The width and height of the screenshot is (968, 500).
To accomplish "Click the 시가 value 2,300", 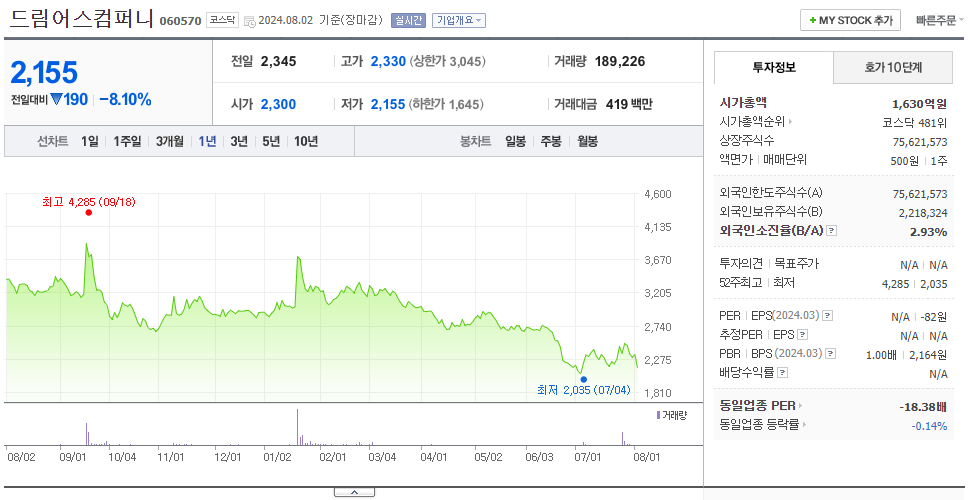I will pyautogui.click(x=278, y=104).
